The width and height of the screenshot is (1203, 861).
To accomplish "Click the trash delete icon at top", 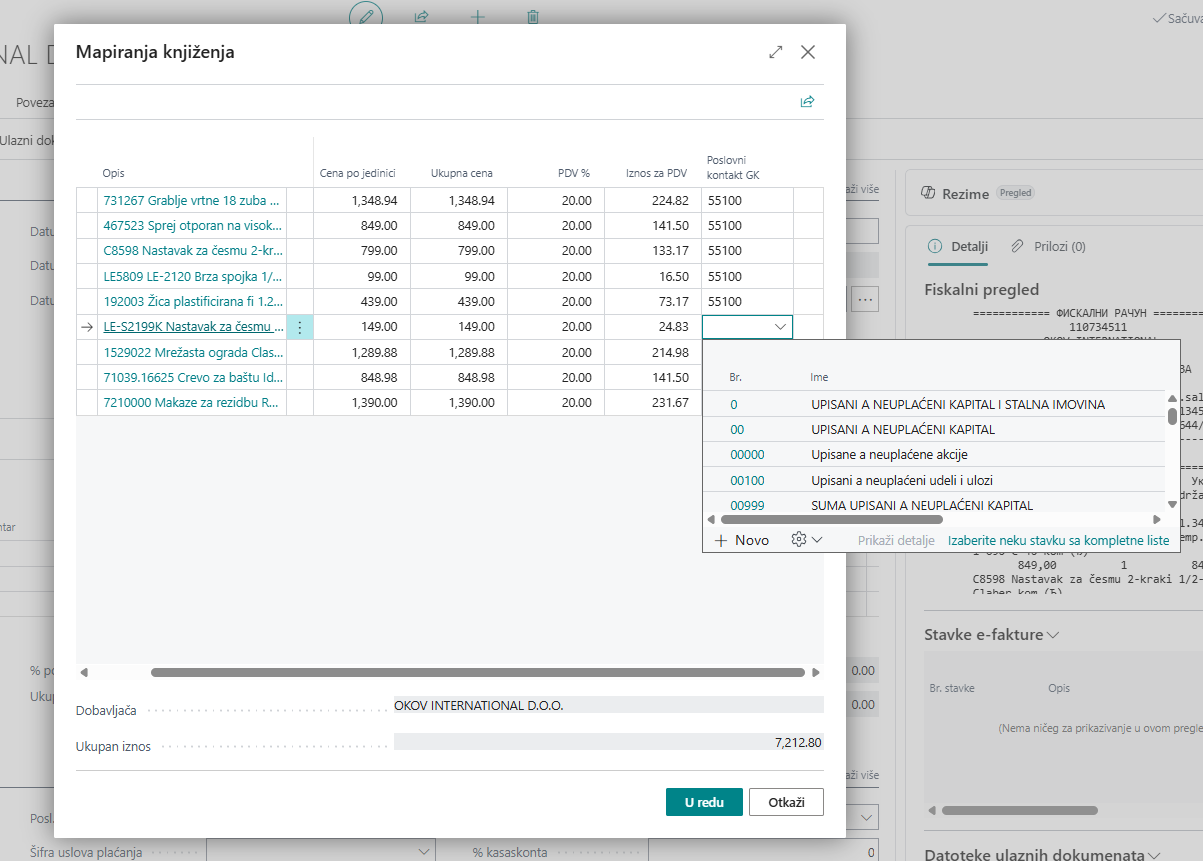I will click(x=533, y=17).
